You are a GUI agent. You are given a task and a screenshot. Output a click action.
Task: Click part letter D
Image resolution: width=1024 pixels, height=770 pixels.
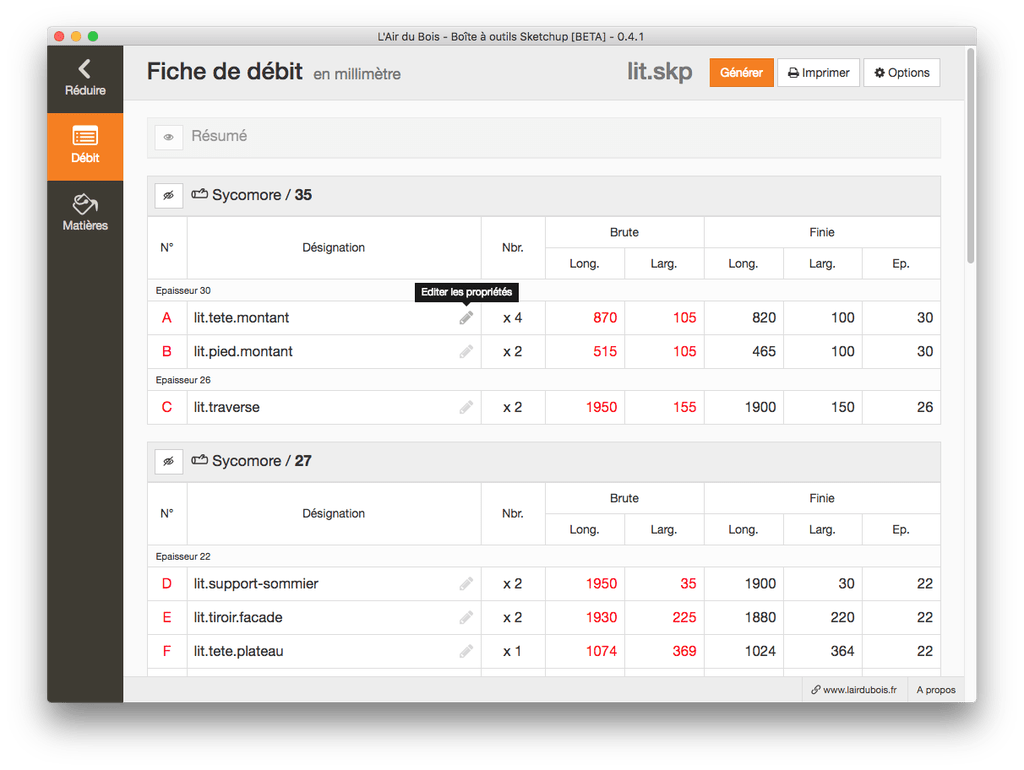[x=167, y=584]
